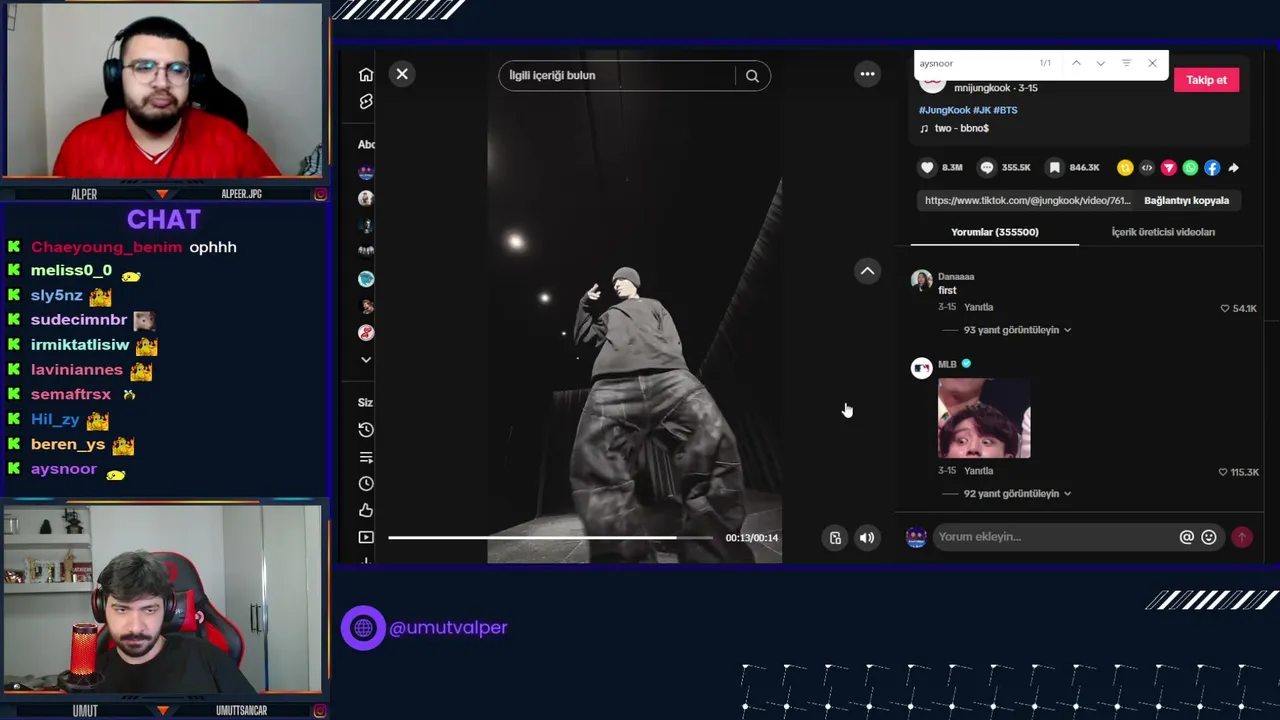Click the #JungKook hashtag link

click(x=944, y=110)
